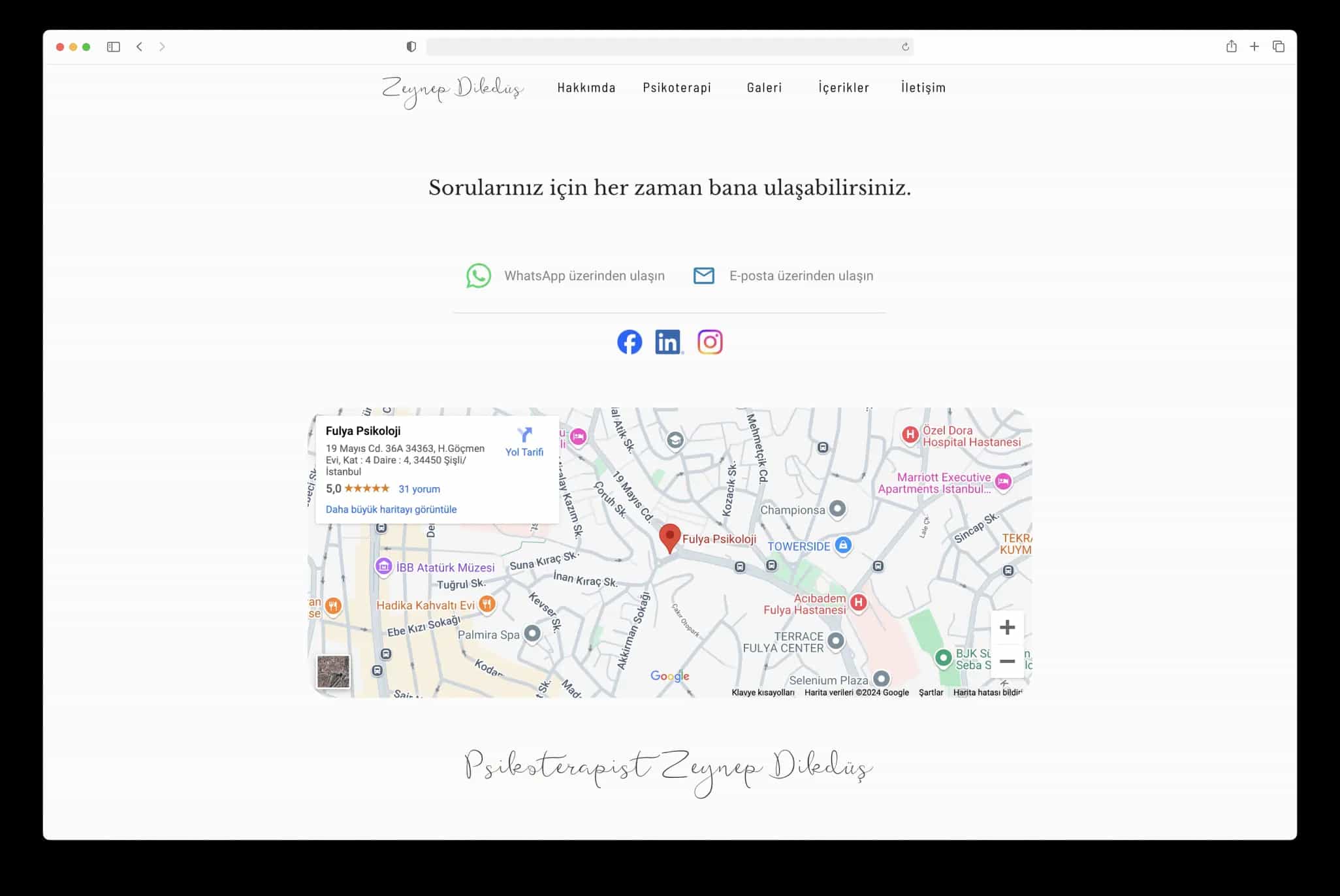The image size is (1340, 896).
Task: Open the Psikoterapi menu item
Action: (x=677, y=88)
